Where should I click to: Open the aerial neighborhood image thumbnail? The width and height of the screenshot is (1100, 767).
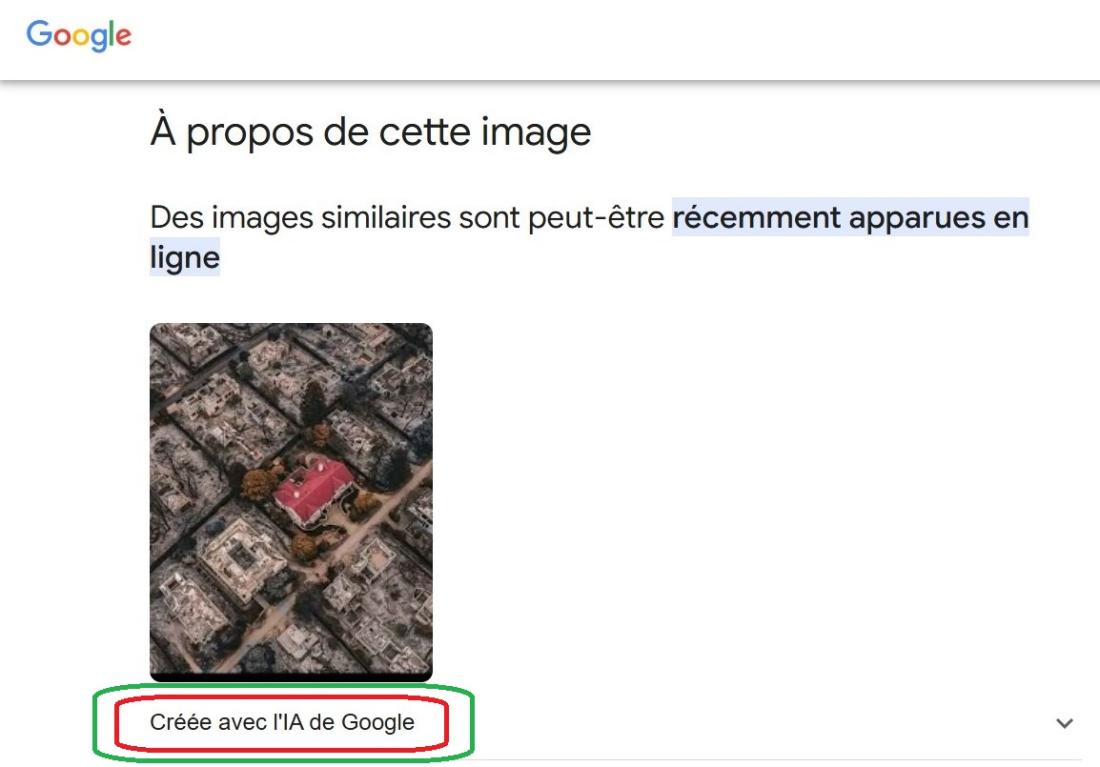pyautogui.click(x=291, y=501)
